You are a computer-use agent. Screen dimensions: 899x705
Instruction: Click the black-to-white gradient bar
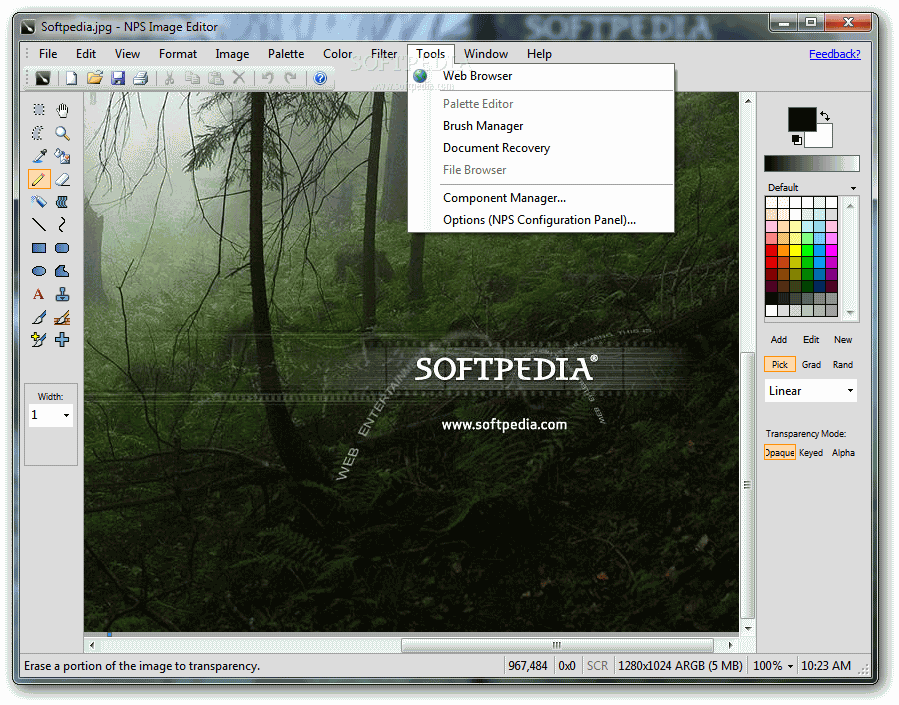tap(812, 163)
